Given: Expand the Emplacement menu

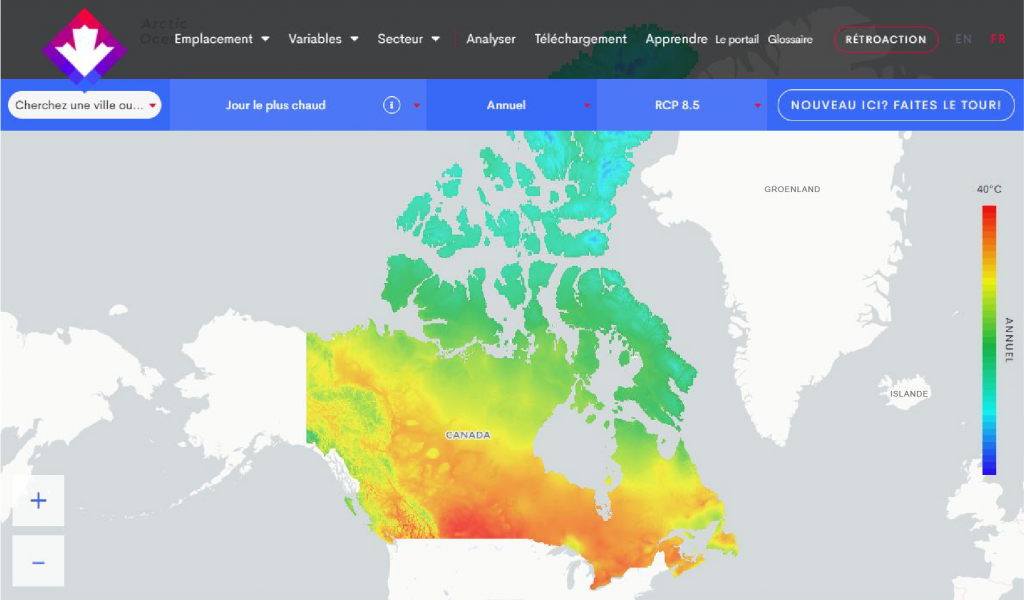Looking at the screenshot, I should (222, 39).
